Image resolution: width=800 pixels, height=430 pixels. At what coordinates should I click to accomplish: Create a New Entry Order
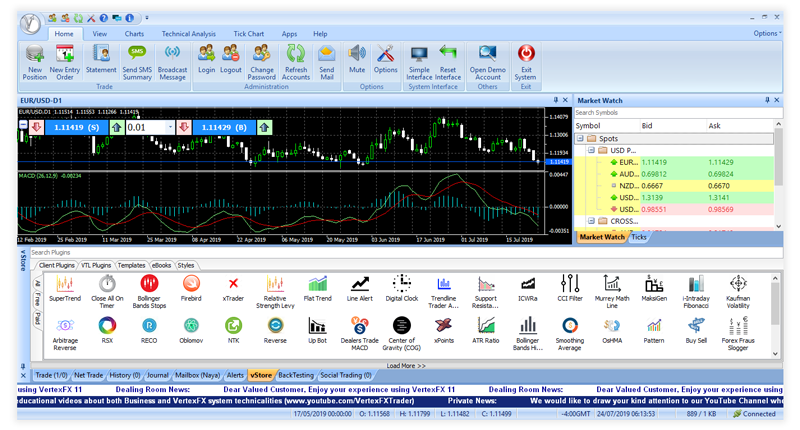[65, 62]
